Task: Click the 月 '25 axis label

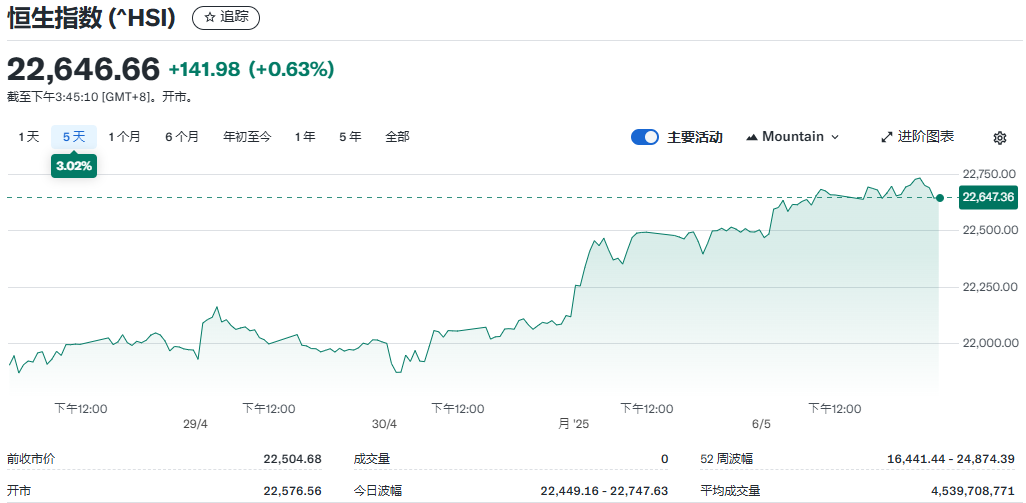Action: click(574, 425)
